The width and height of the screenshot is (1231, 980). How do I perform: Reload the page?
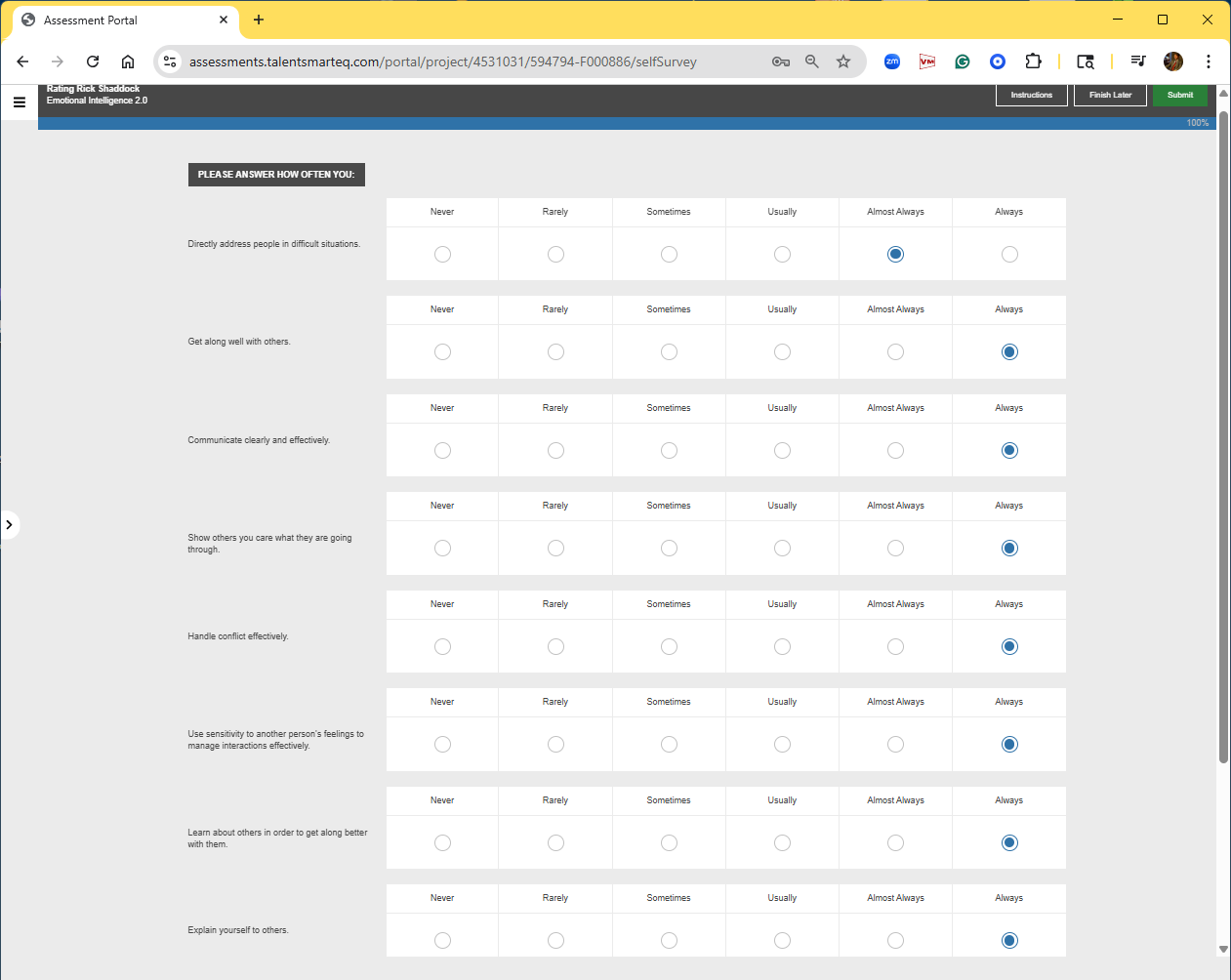93,61
